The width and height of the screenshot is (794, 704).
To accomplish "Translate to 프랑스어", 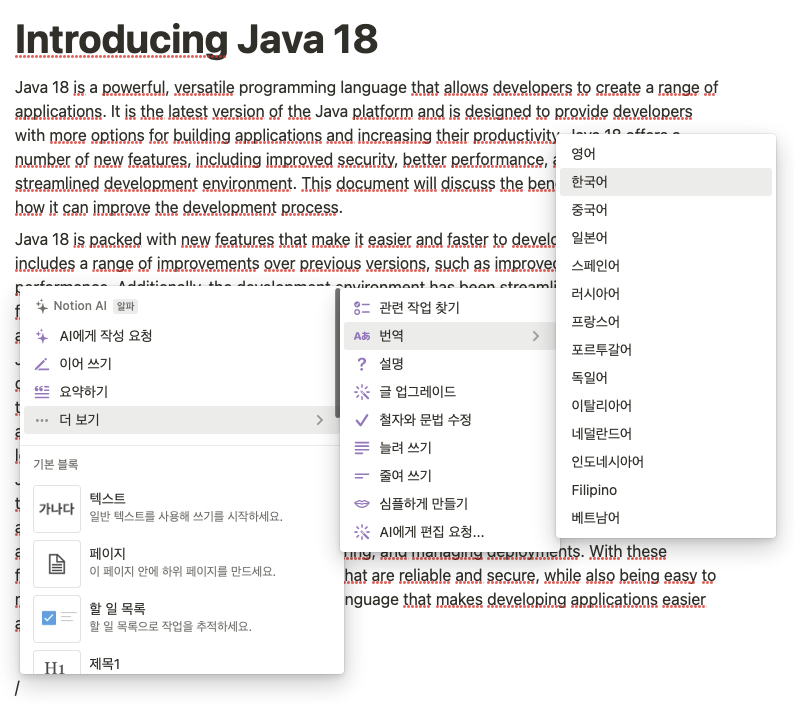I will 666,322.
